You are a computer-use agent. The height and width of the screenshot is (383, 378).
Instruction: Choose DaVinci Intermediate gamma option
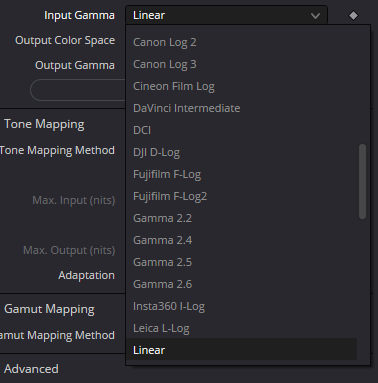(241, 108)
